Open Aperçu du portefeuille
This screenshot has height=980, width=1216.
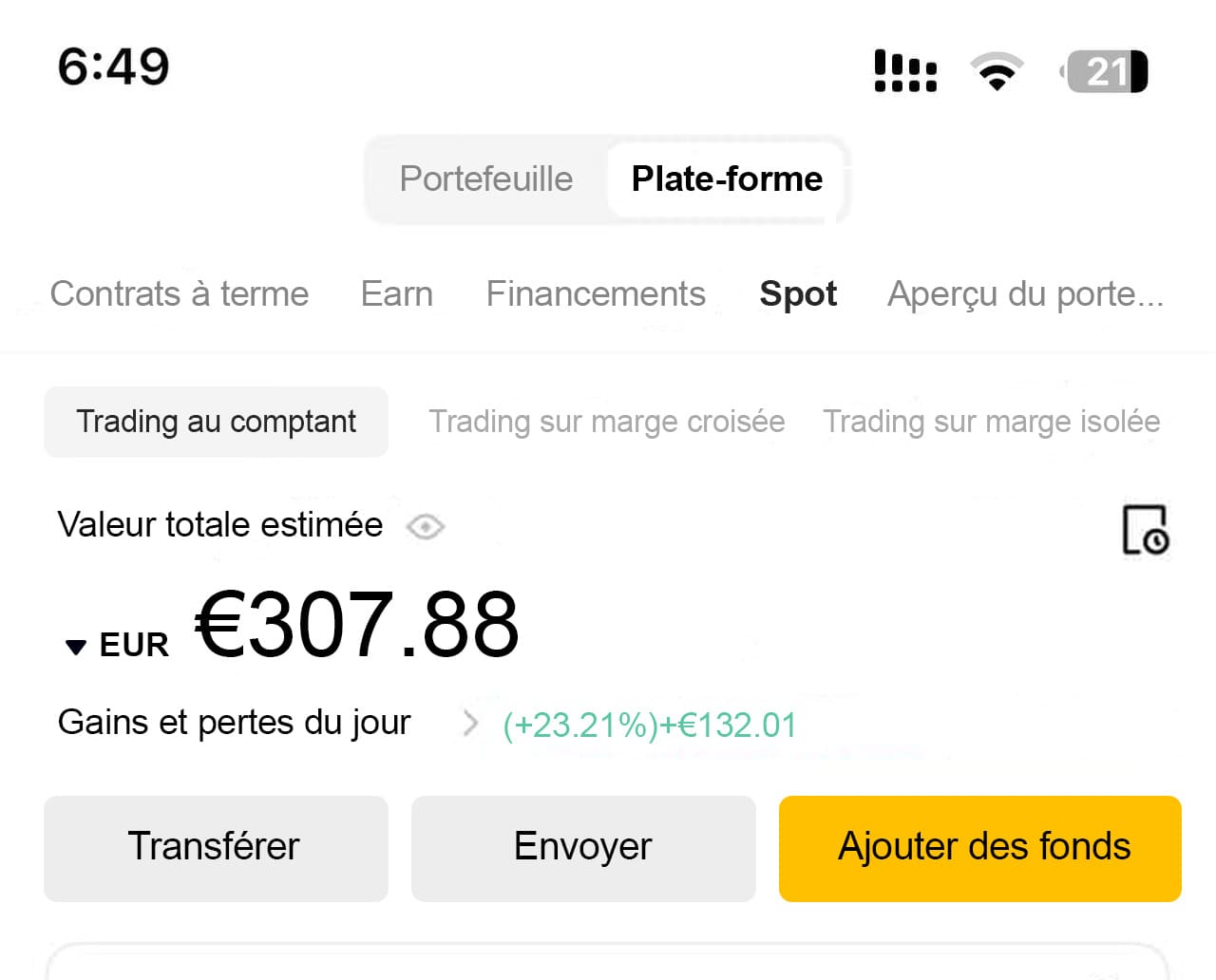[1024, 294]
